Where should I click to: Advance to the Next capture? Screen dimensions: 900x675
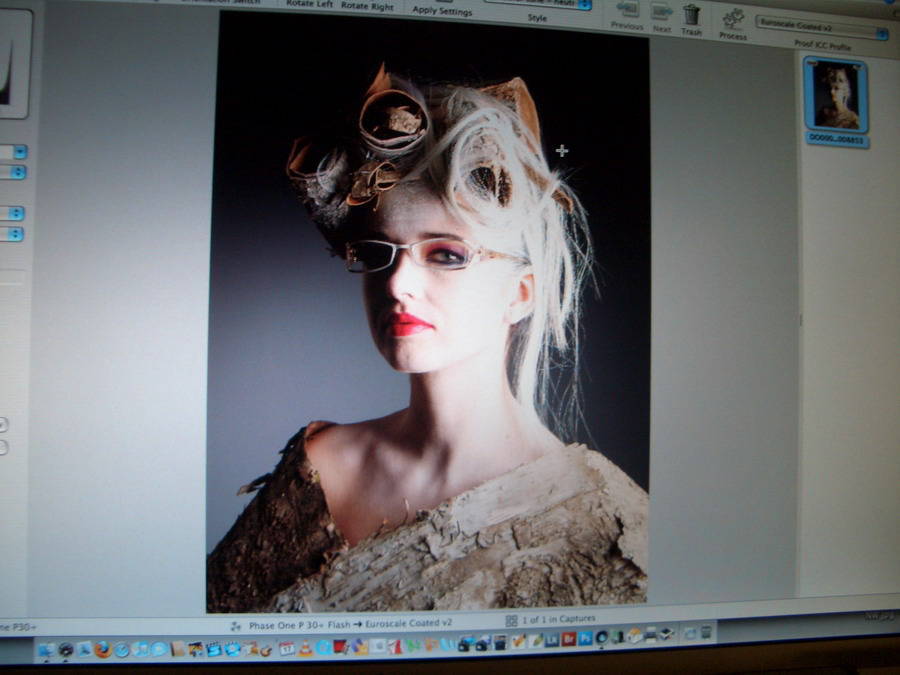pos(661,10)
